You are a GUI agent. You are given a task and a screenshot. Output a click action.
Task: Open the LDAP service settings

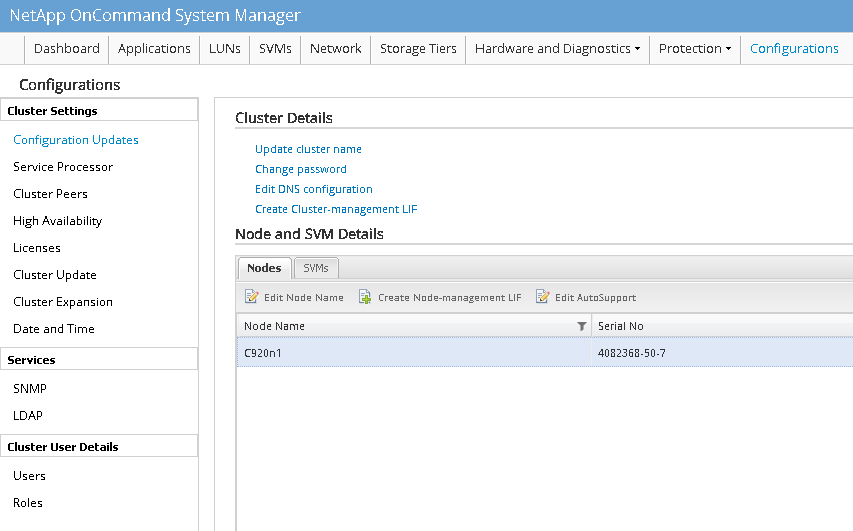[28, 416]
